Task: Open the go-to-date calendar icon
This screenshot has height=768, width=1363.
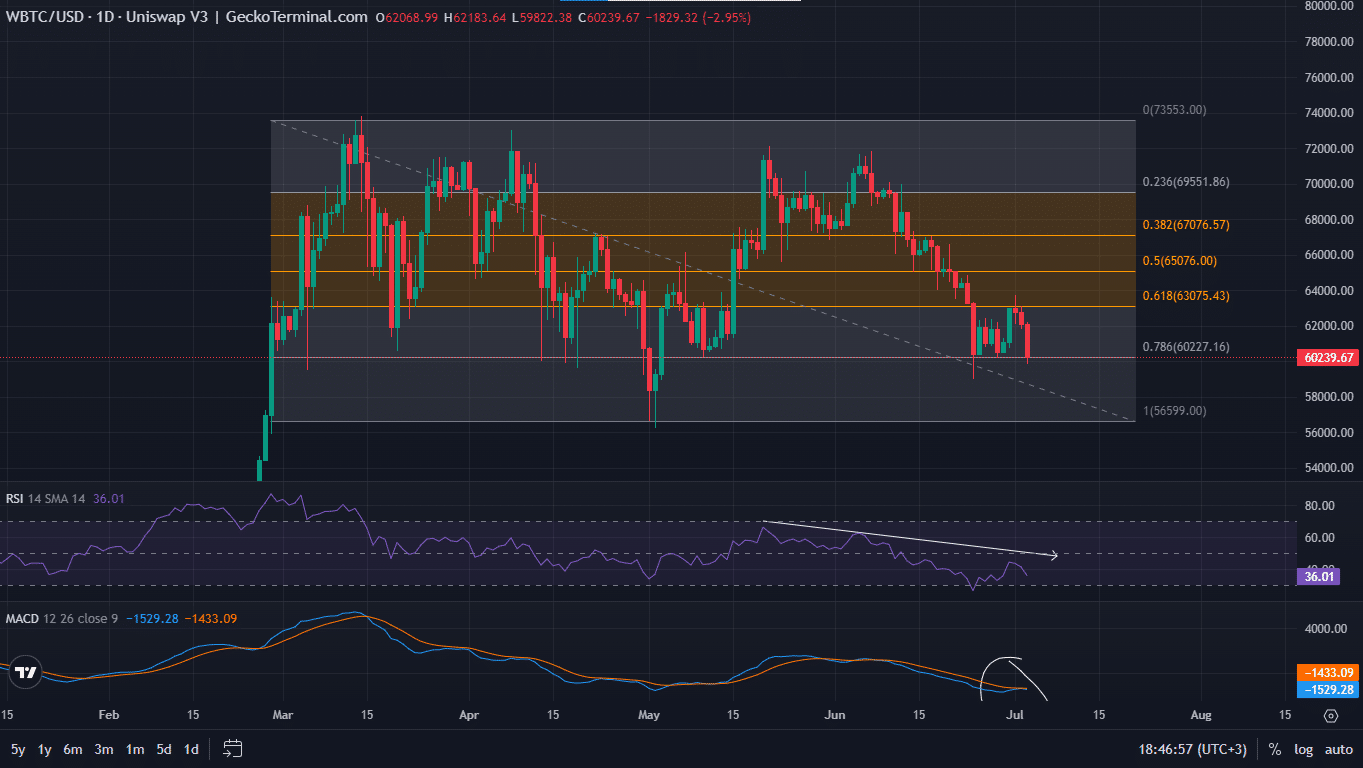Action: click(233, 748)
